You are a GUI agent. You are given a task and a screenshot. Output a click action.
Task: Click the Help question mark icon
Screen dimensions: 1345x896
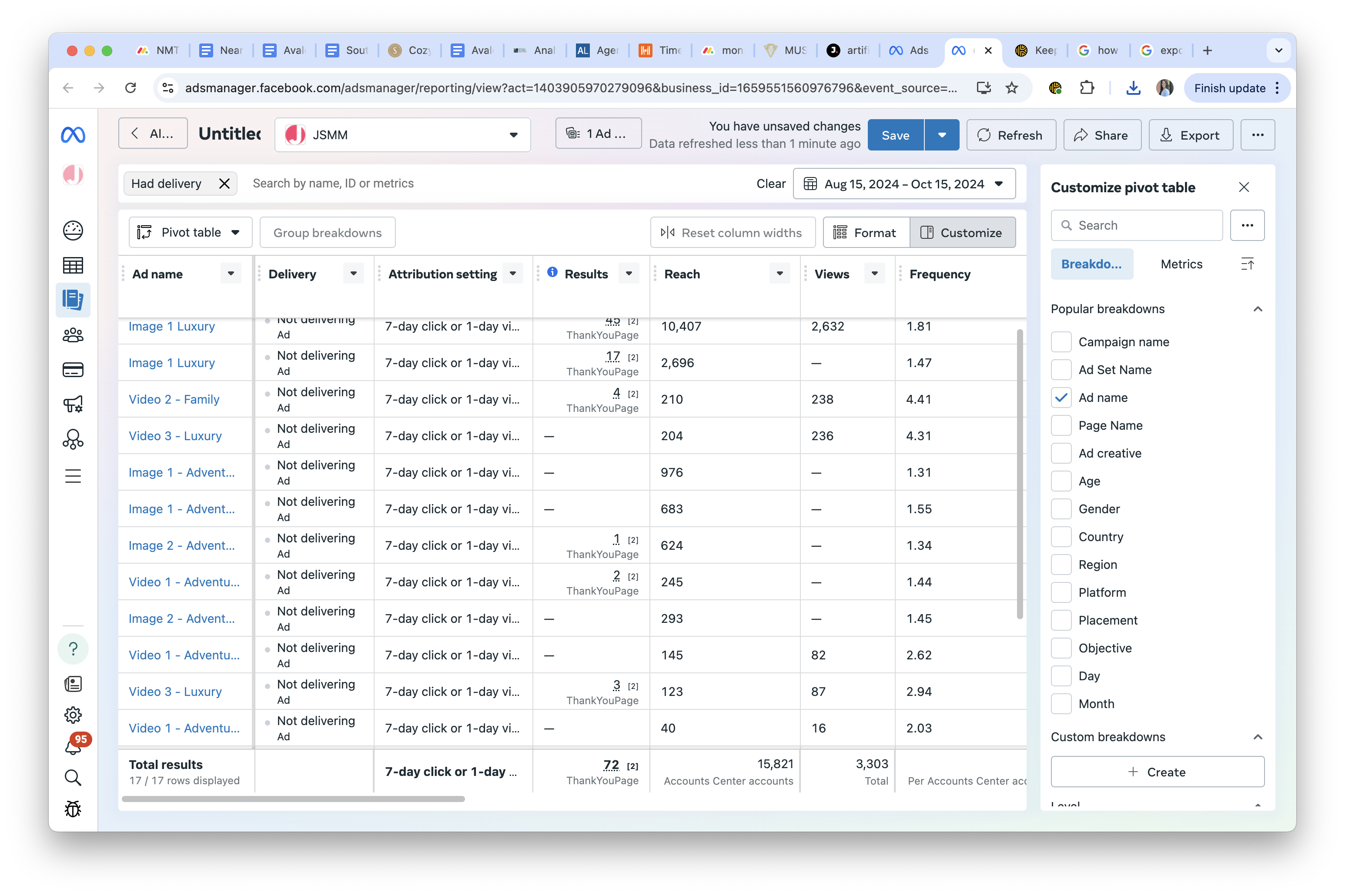coord(73,649)
